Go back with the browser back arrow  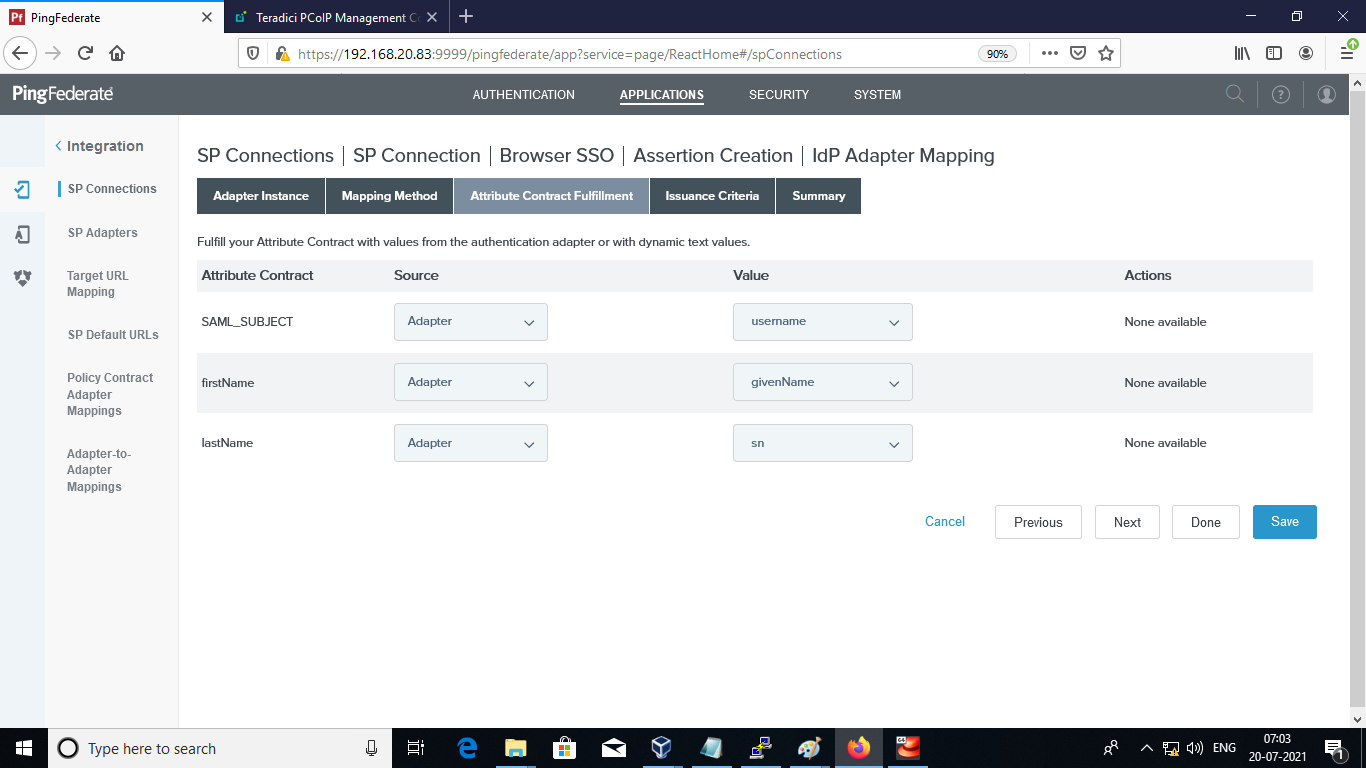click(20, 53)
